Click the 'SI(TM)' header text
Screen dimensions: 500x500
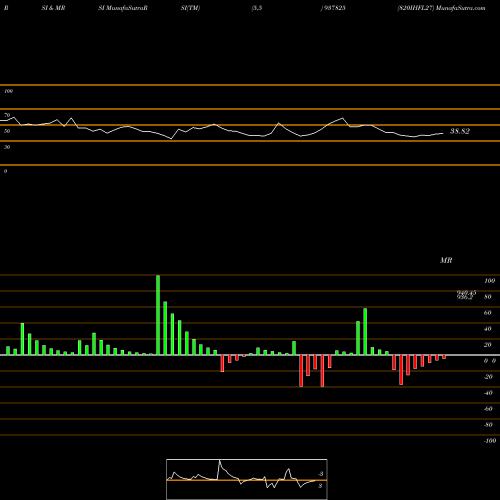(x=190, y=8)
